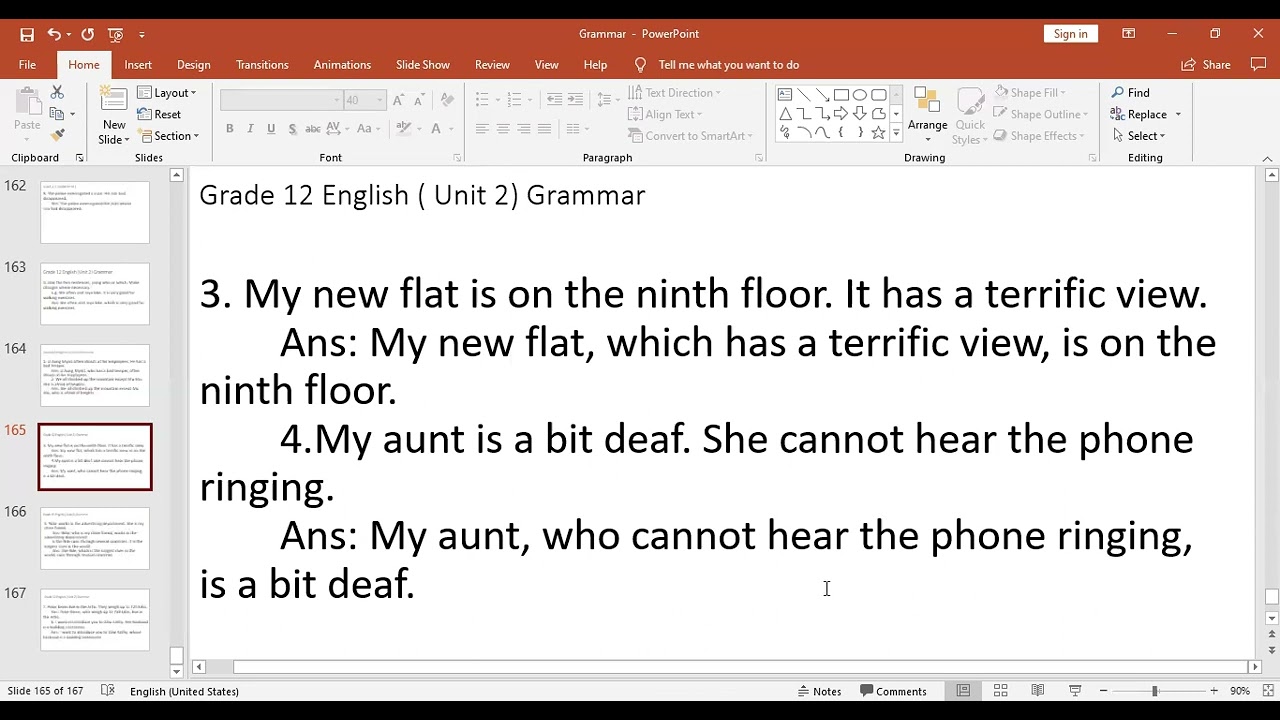Viewport: 1280px width, 720px height.
Task: Toggle Comments pane in status bar
Action: point(894,691)
